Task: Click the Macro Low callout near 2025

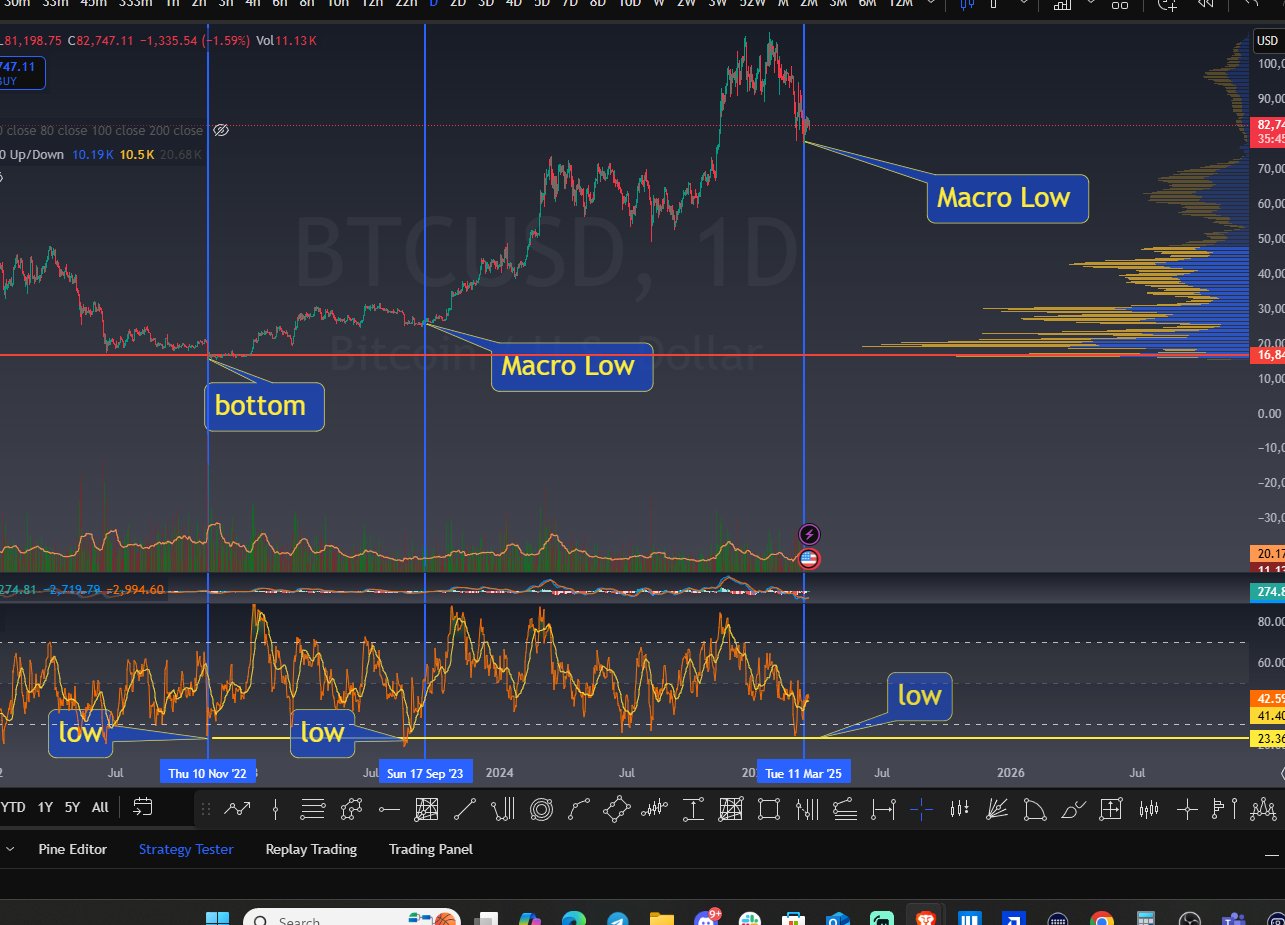Action: (x=1007, y=198)
